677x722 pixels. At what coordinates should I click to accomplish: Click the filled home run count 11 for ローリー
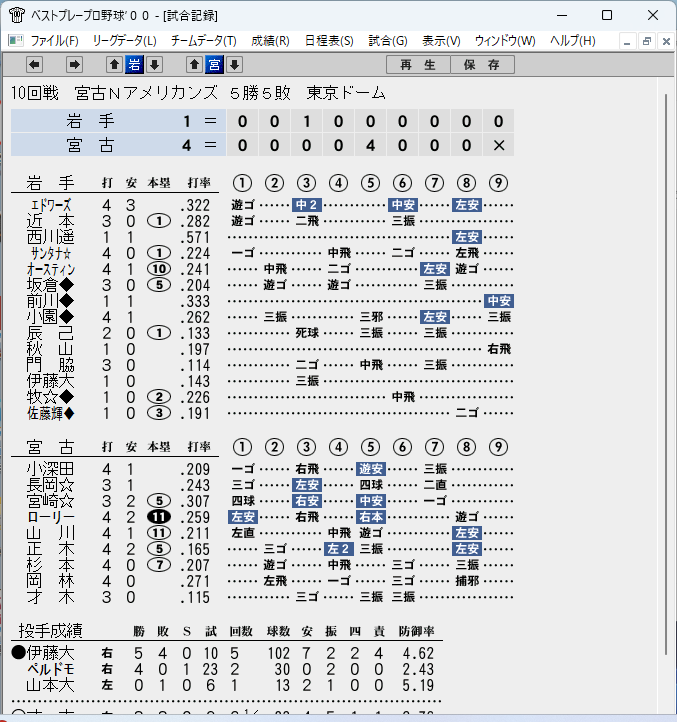tap(159, 517)
